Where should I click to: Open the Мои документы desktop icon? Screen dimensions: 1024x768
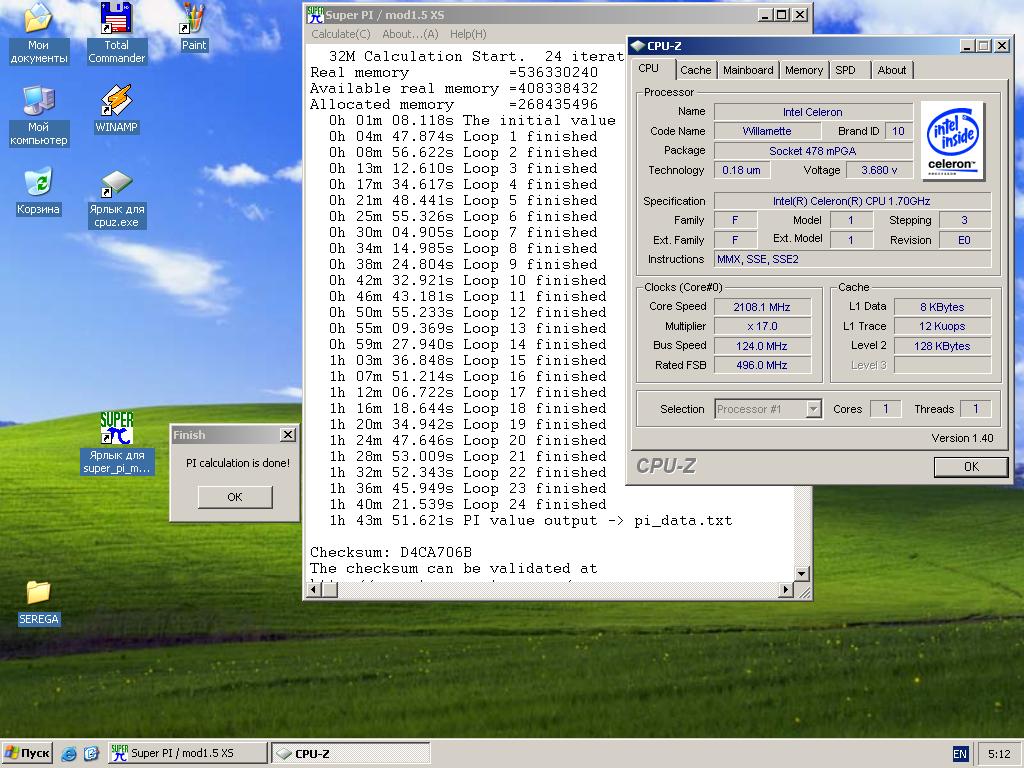[x=39, y=33]
